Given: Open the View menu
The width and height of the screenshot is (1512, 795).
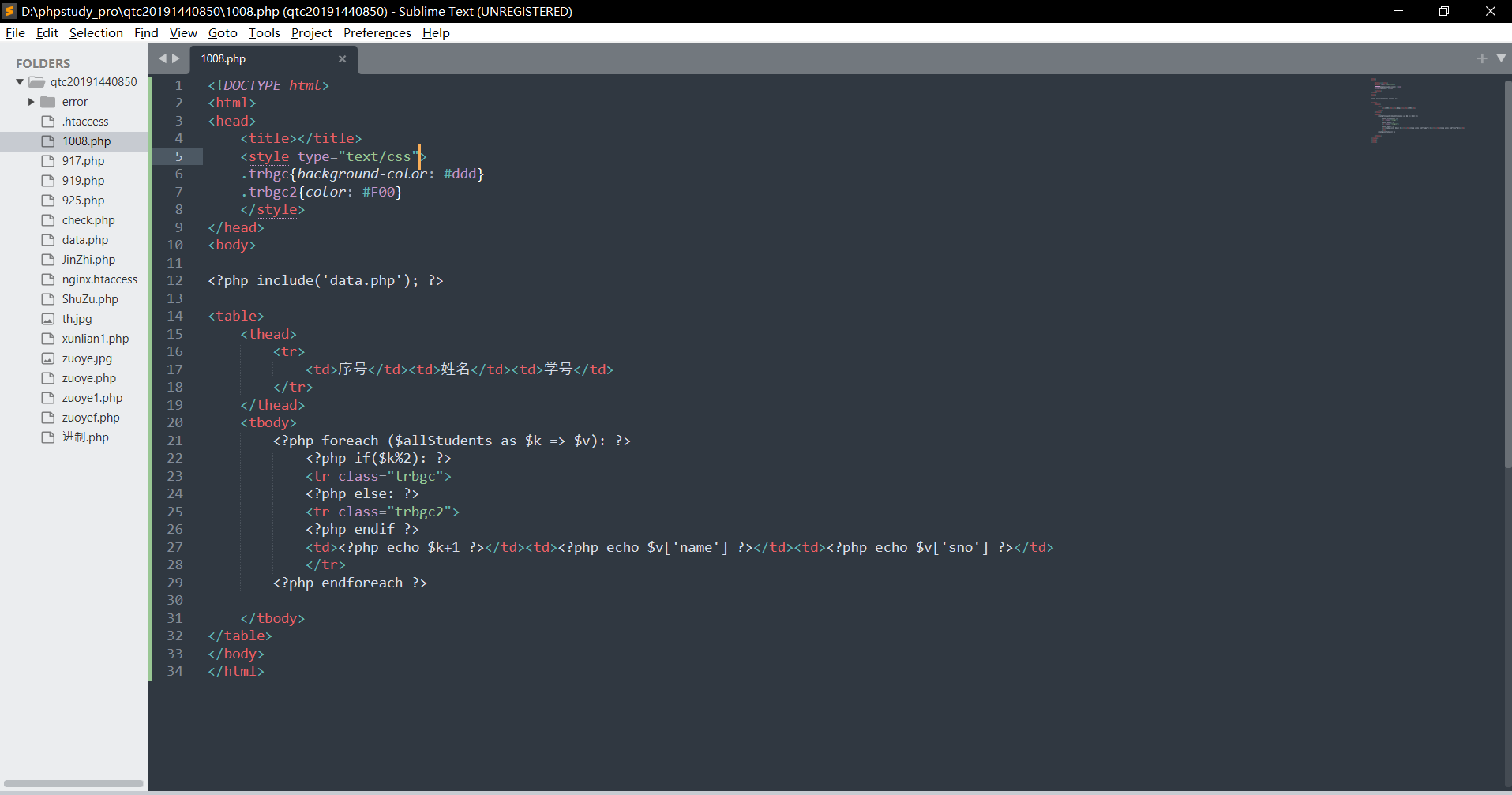Looking at the screenshot, I should click(183, 32).
